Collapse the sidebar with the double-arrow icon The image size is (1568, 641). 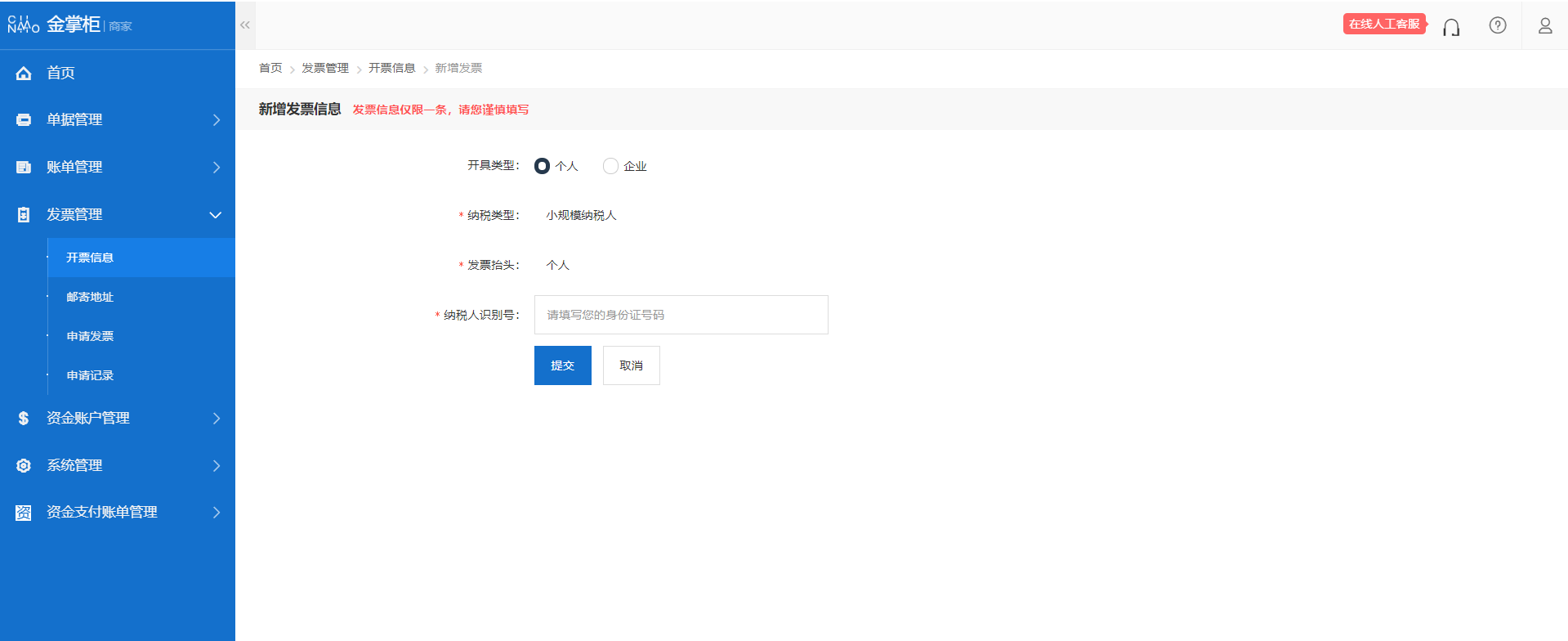click(245, 25)
